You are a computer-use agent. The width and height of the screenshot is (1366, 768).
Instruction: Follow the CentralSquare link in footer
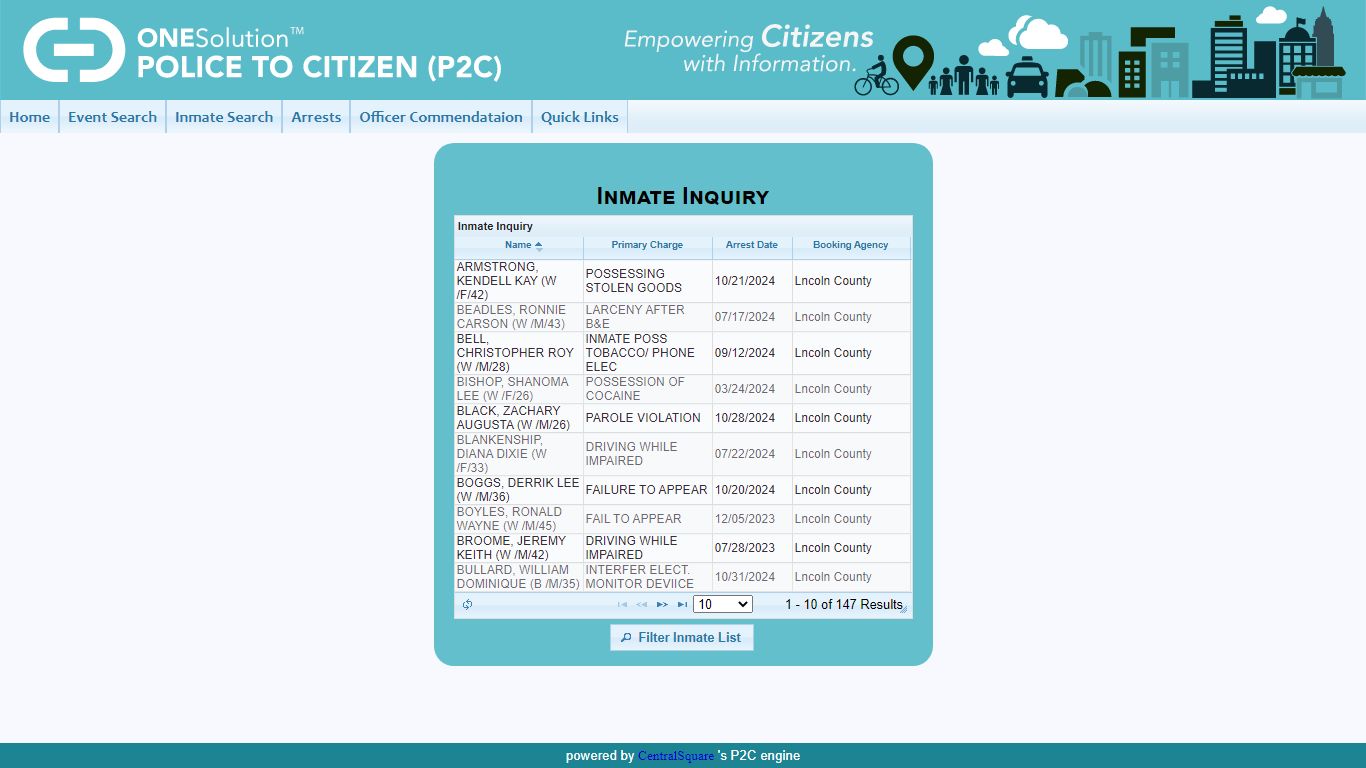676,756
